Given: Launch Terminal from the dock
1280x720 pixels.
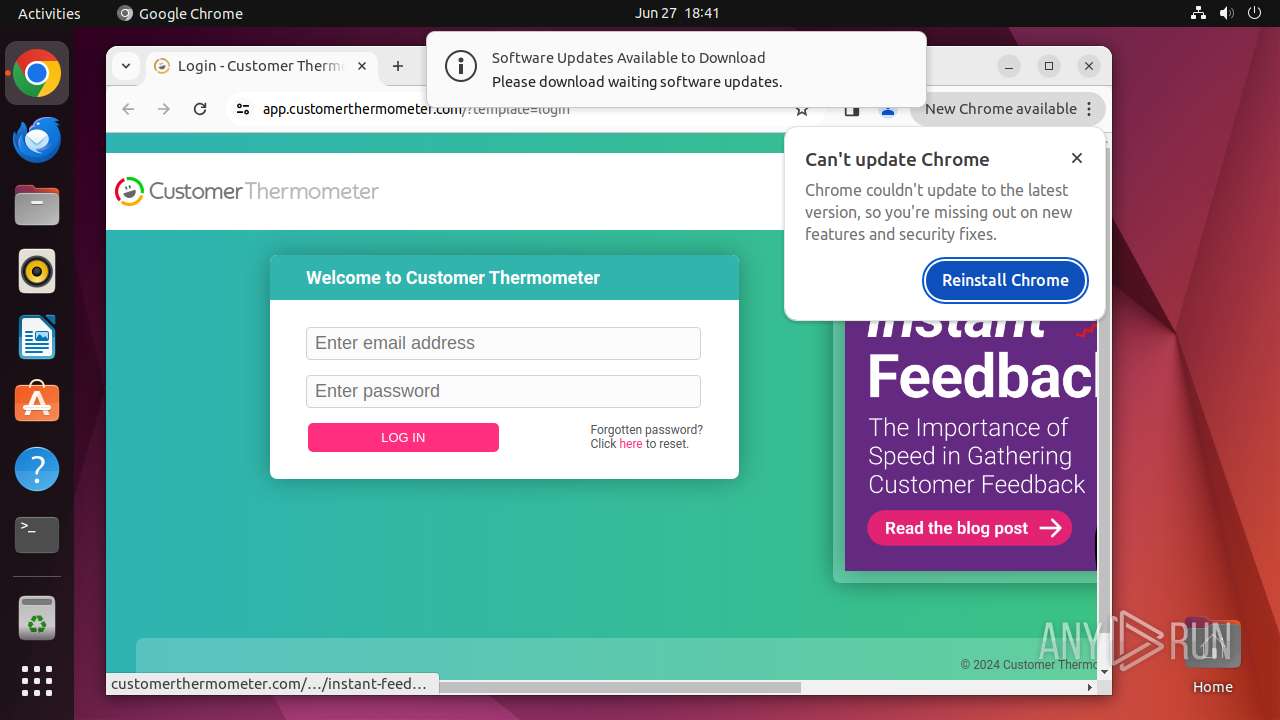Looking at the screenshot, I should [x=37, y=535].
